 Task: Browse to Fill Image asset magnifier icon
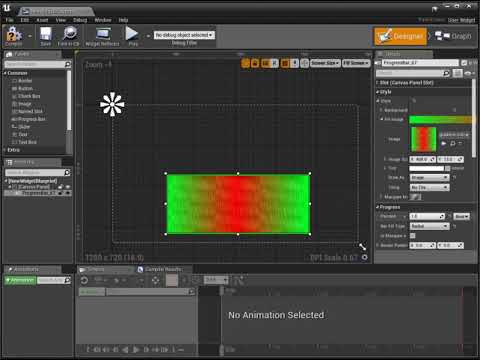(x=452, y=143)
